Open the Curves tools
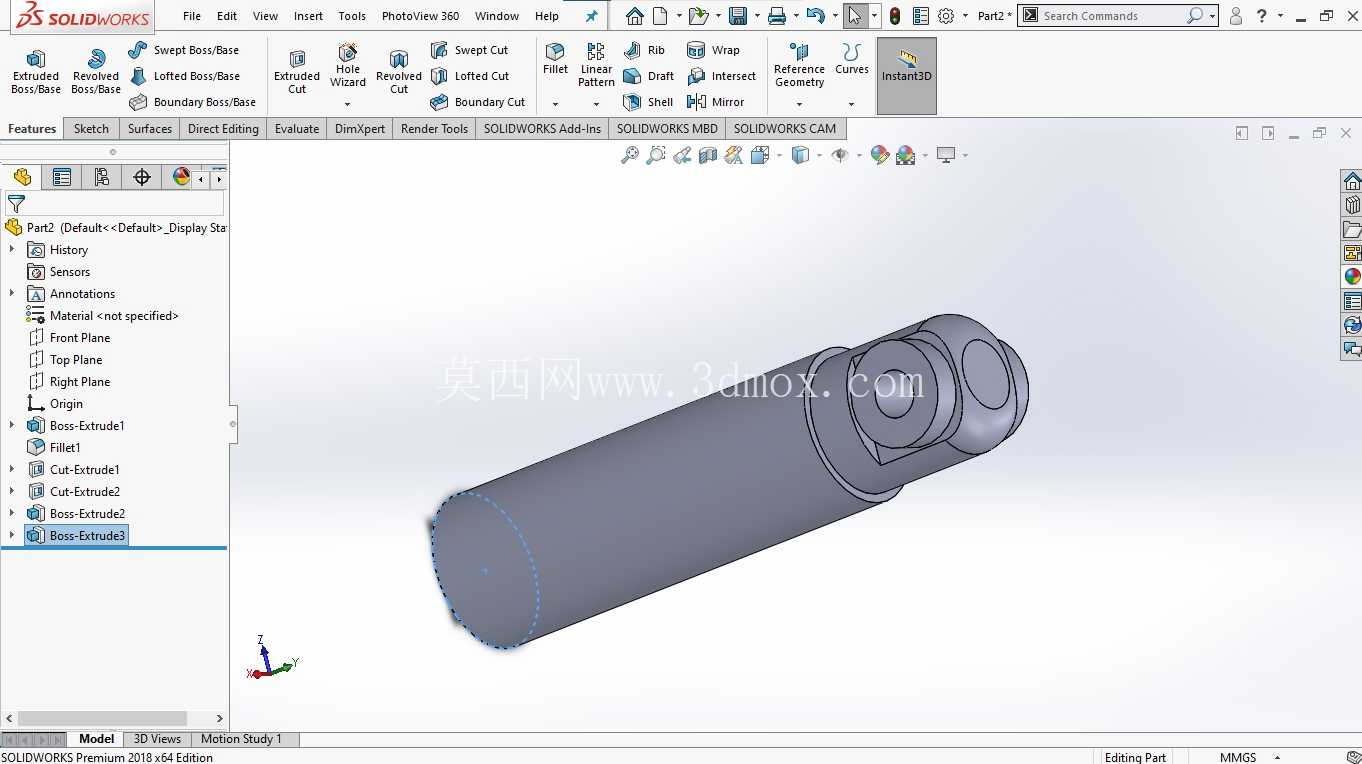This screenshot has width=1362, height=764. click(x=852, y=59)
